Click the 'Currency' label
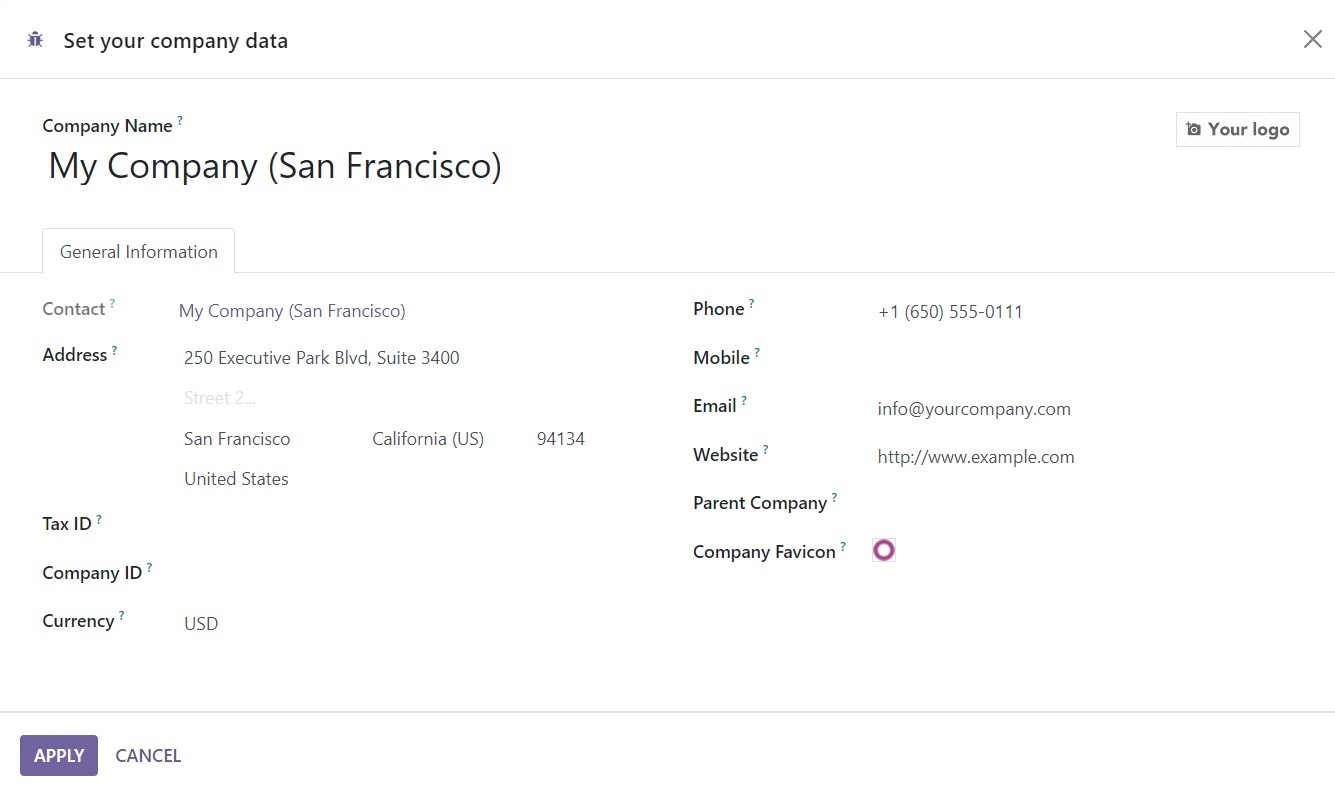1335x793 pixels. pyautogui.click(x=78, y=621)
